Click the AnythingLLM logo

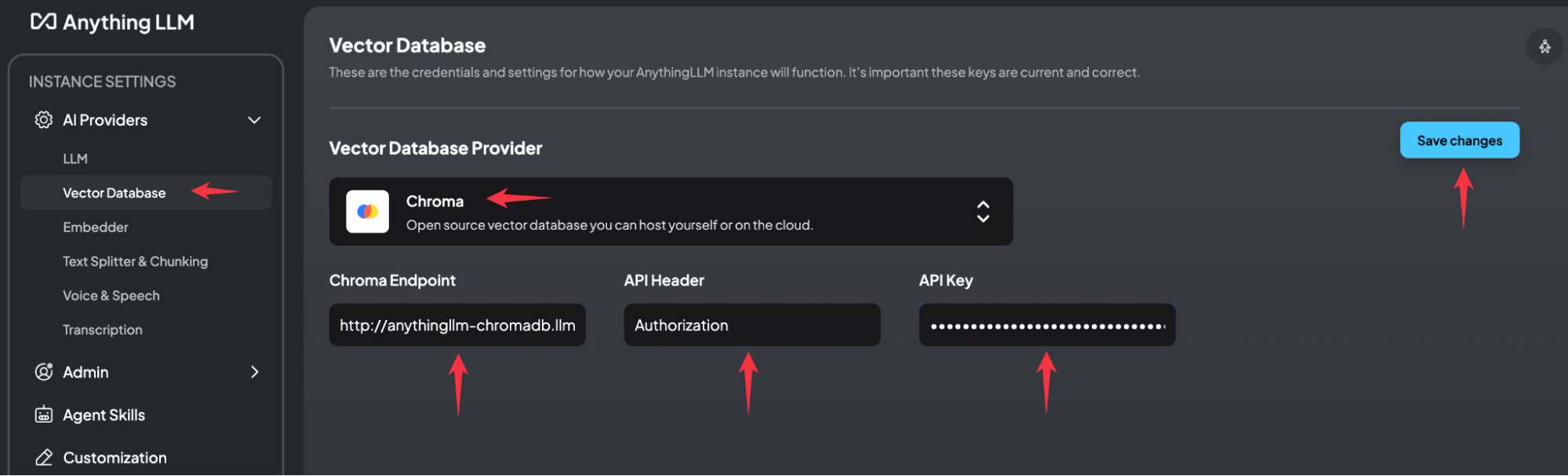pyautogui.click(x=112, y=22)
